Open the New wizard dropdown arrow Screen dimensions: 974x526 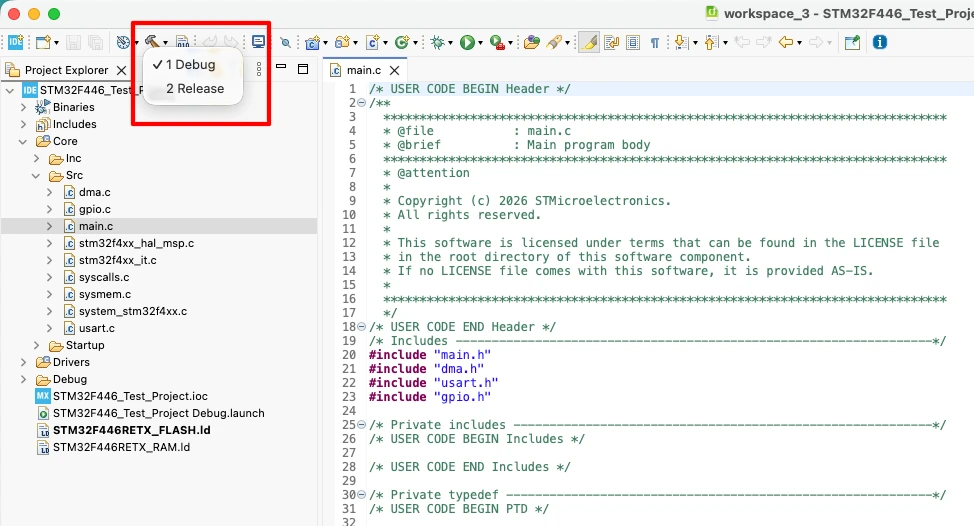[x=57, y=43]
